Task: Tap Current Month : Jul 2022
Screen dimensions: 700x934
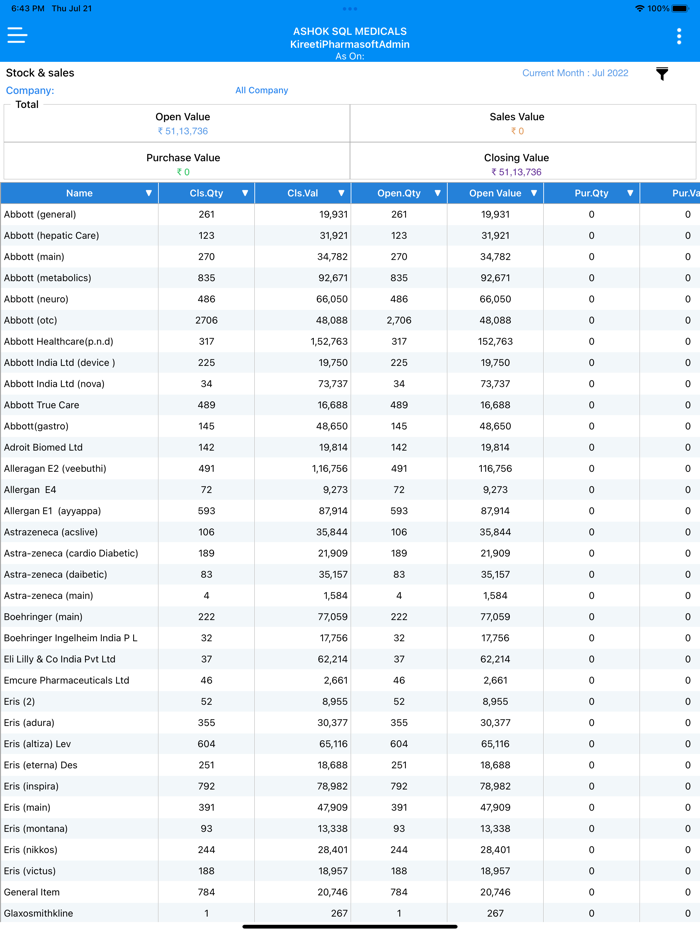Action: 575,73
